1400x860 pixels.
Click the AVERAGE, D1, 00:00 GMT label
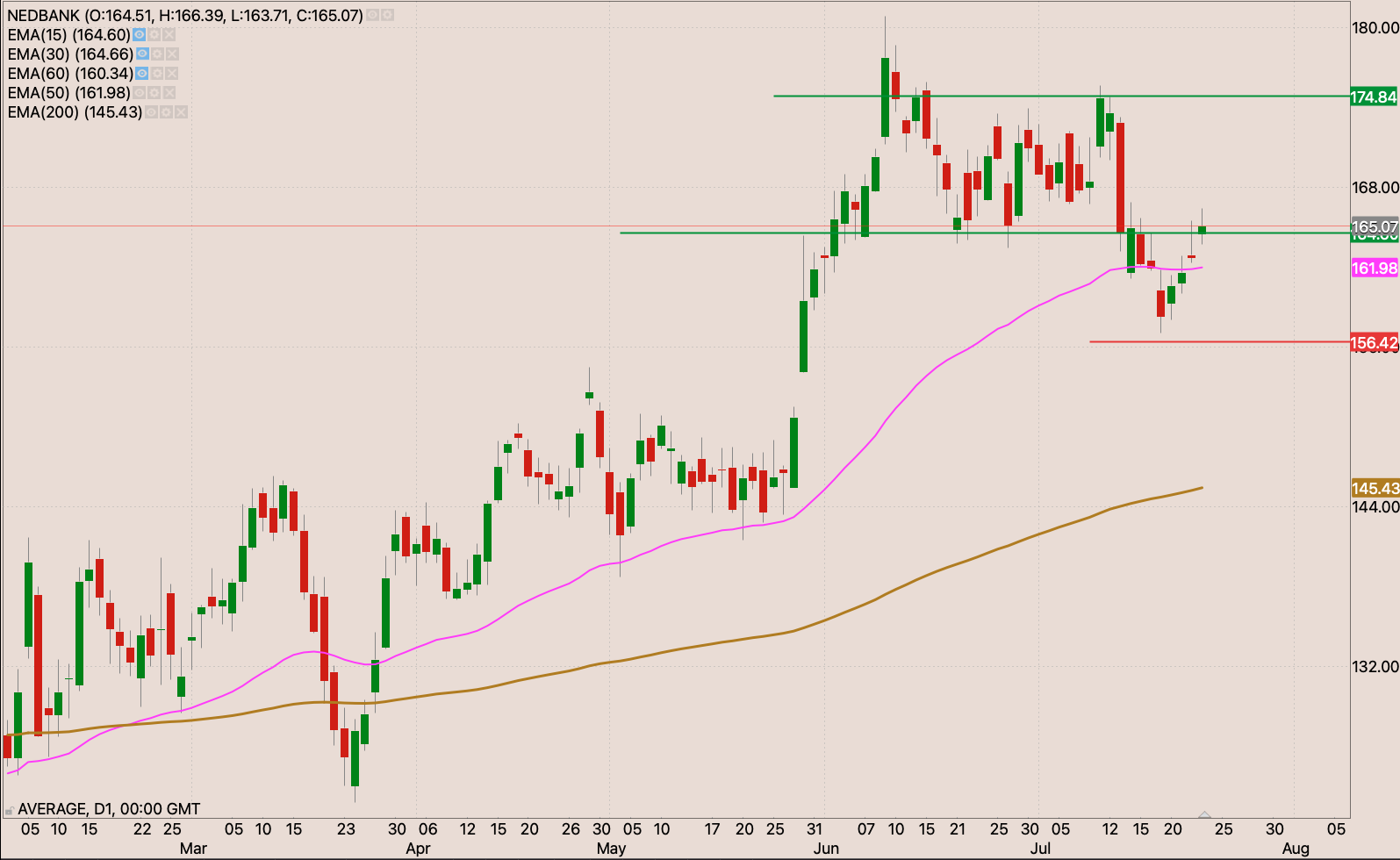click(109, 809)
